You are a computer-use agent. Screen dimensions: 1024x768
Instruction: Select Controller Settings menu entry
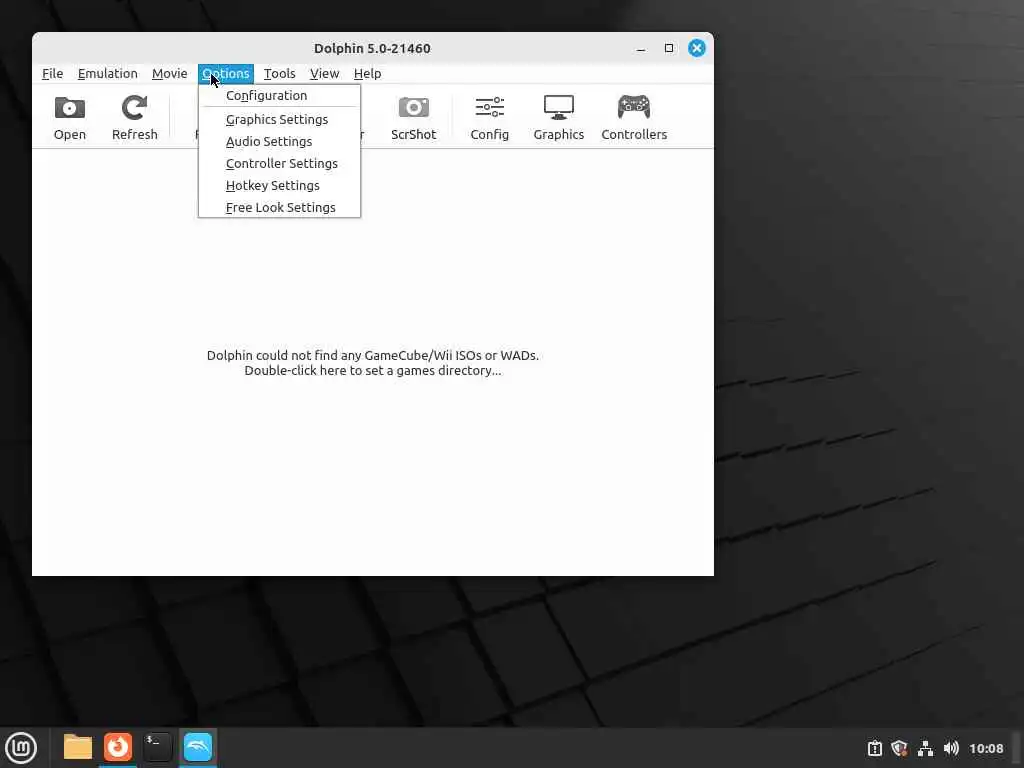280,163
